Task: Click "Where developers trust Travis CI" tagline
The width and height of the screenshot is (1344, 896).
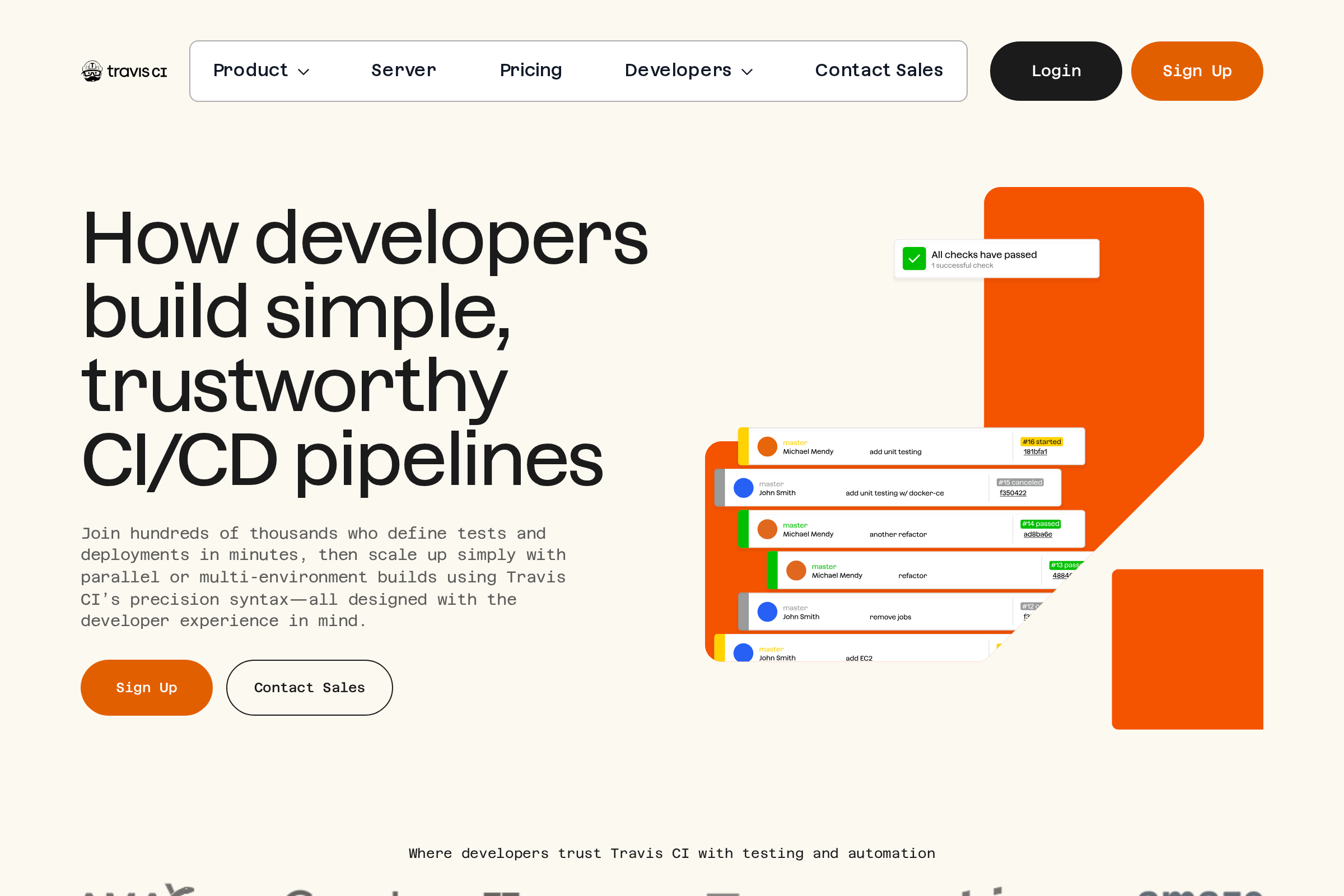Action: coord(671,853)
